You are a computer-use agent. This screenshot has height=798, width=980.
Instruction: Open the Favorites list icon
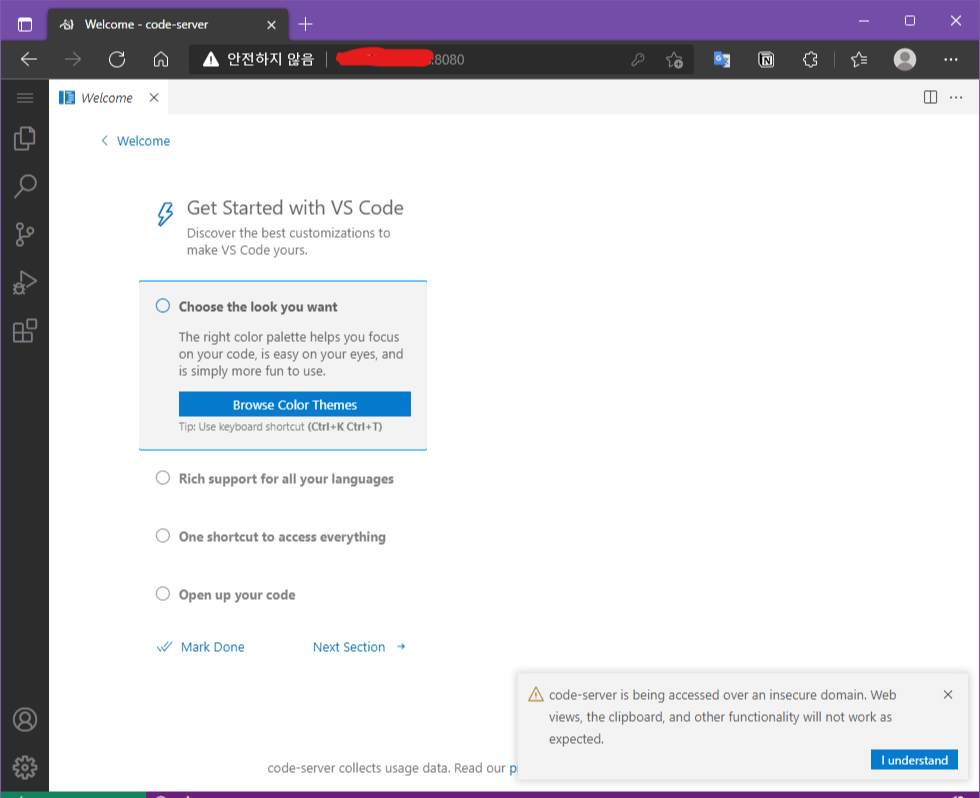click(859, 59)
